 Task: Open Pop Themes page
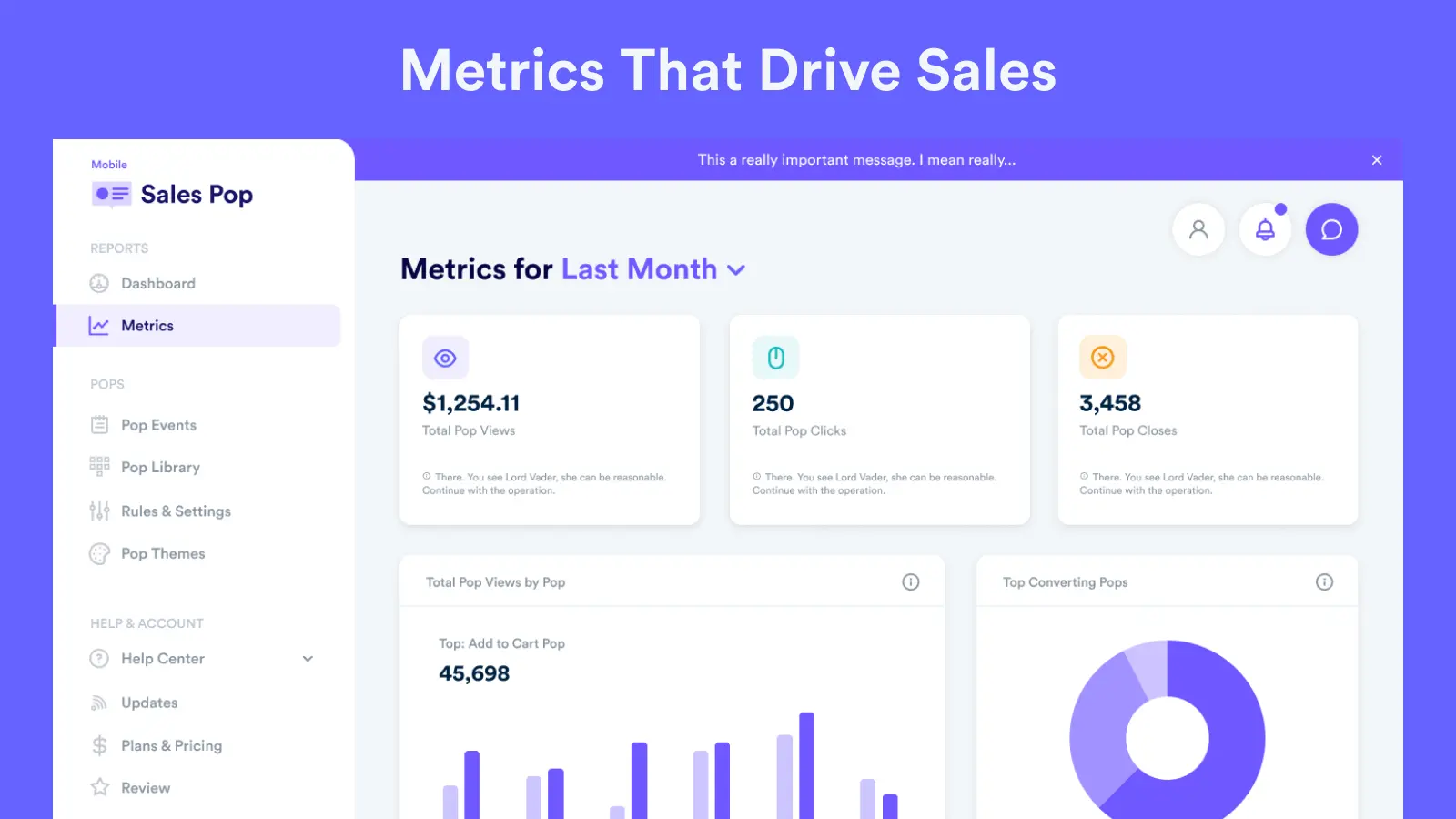(x=163, y=553)
